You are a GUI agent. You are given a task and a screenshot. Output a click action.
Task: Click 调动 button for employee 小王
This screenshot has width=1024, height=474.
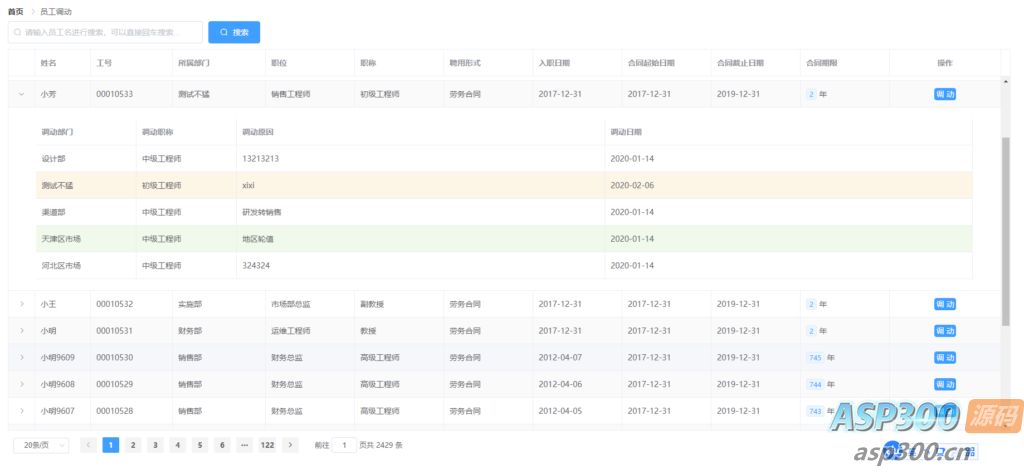click(x=944, y=304)
